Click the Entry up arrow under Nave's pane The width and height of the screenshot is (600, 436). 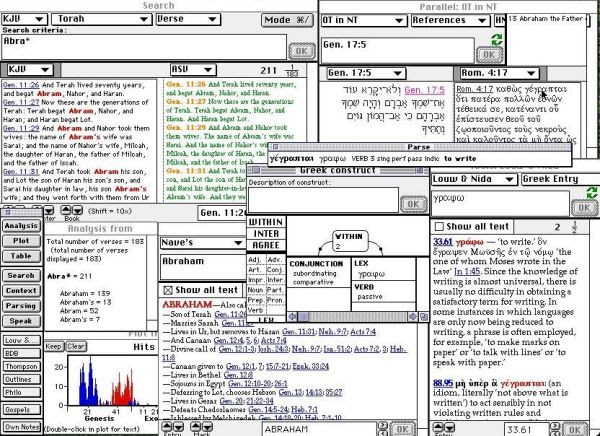tap(167, 426)
